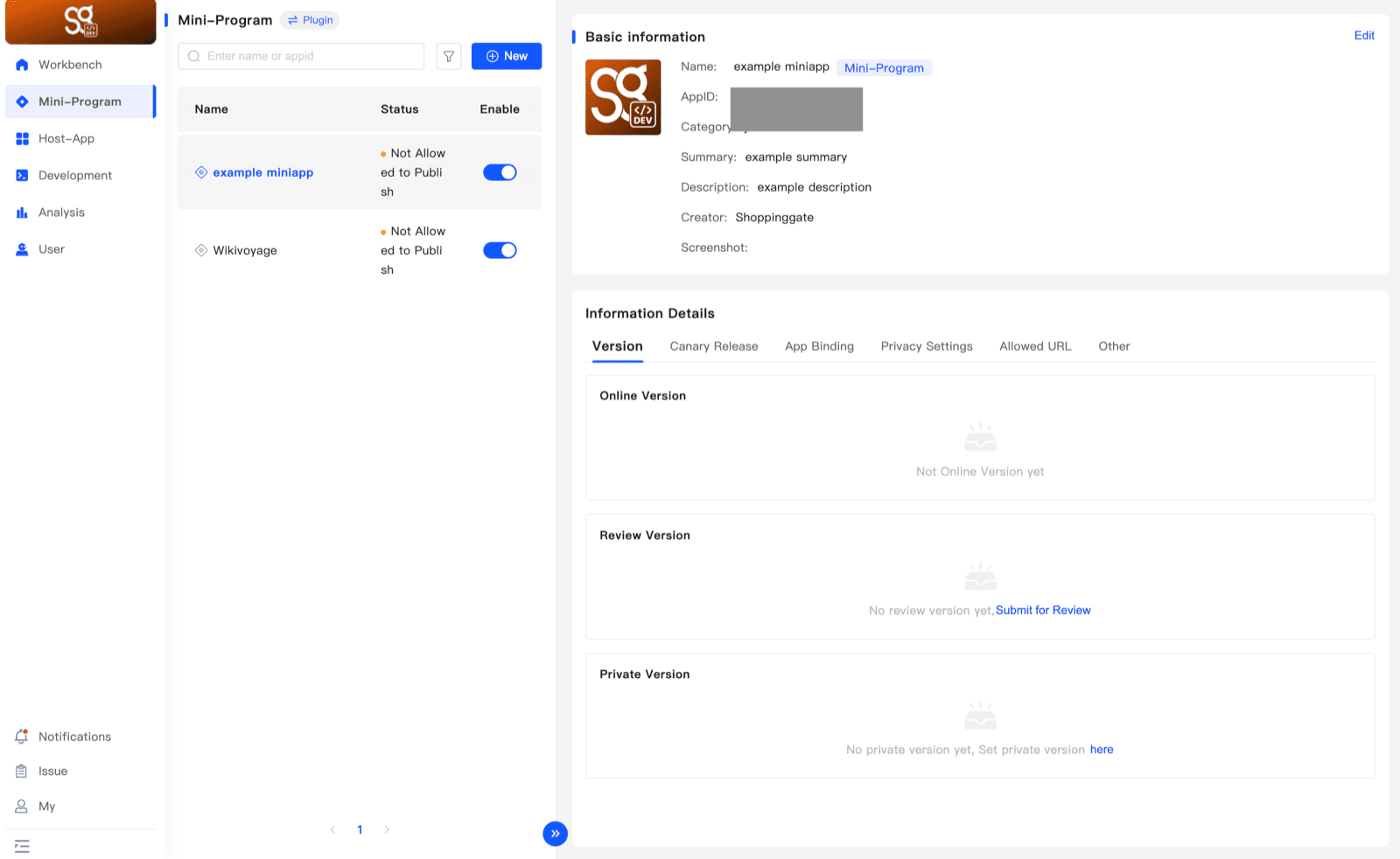Click the Status column header
The height and width of the screenshot is (859, 1400).
pyautogui.click(x=400, y=109)
